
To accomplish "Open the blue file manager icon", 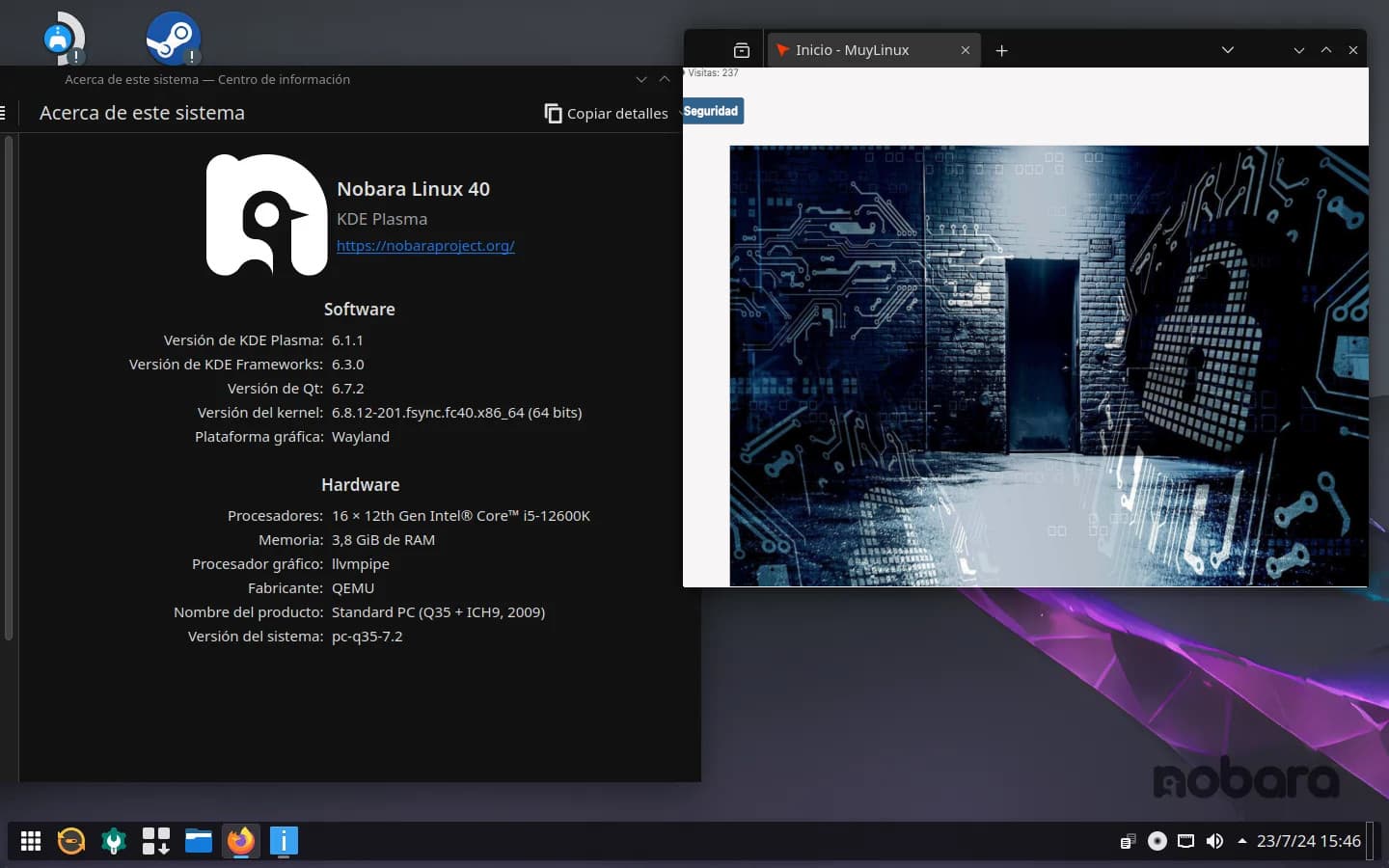I will (x=199, y=841).
